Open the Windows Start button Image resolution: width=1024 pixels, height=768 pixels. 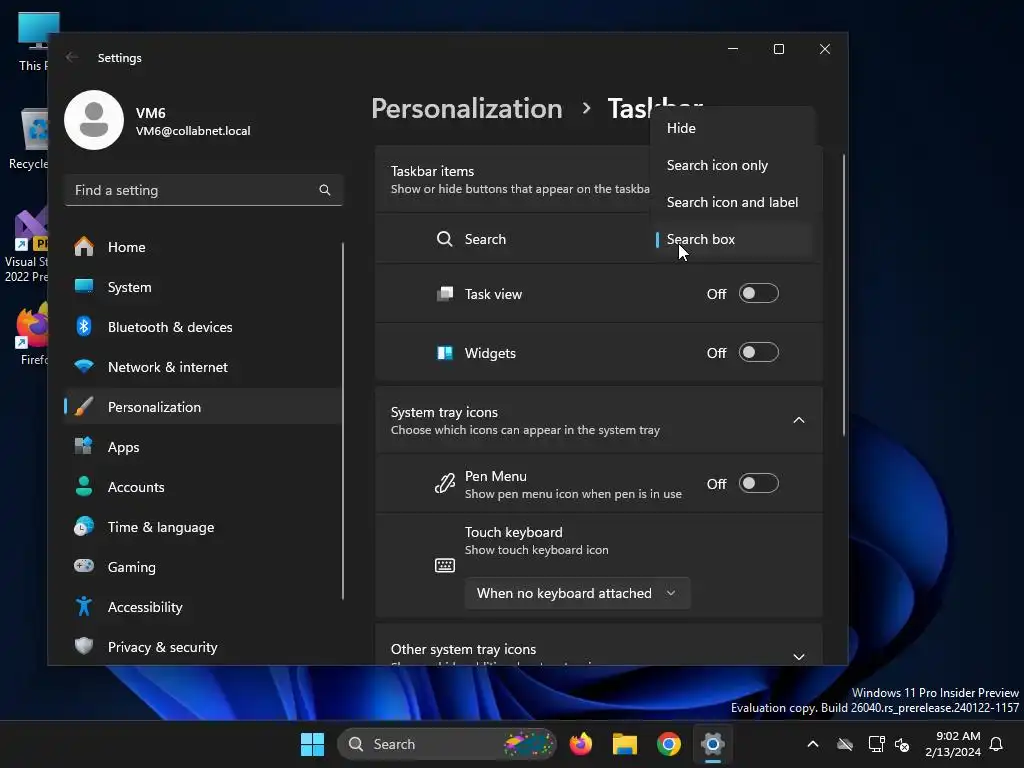pyautogui.click(x=312, y=744)
